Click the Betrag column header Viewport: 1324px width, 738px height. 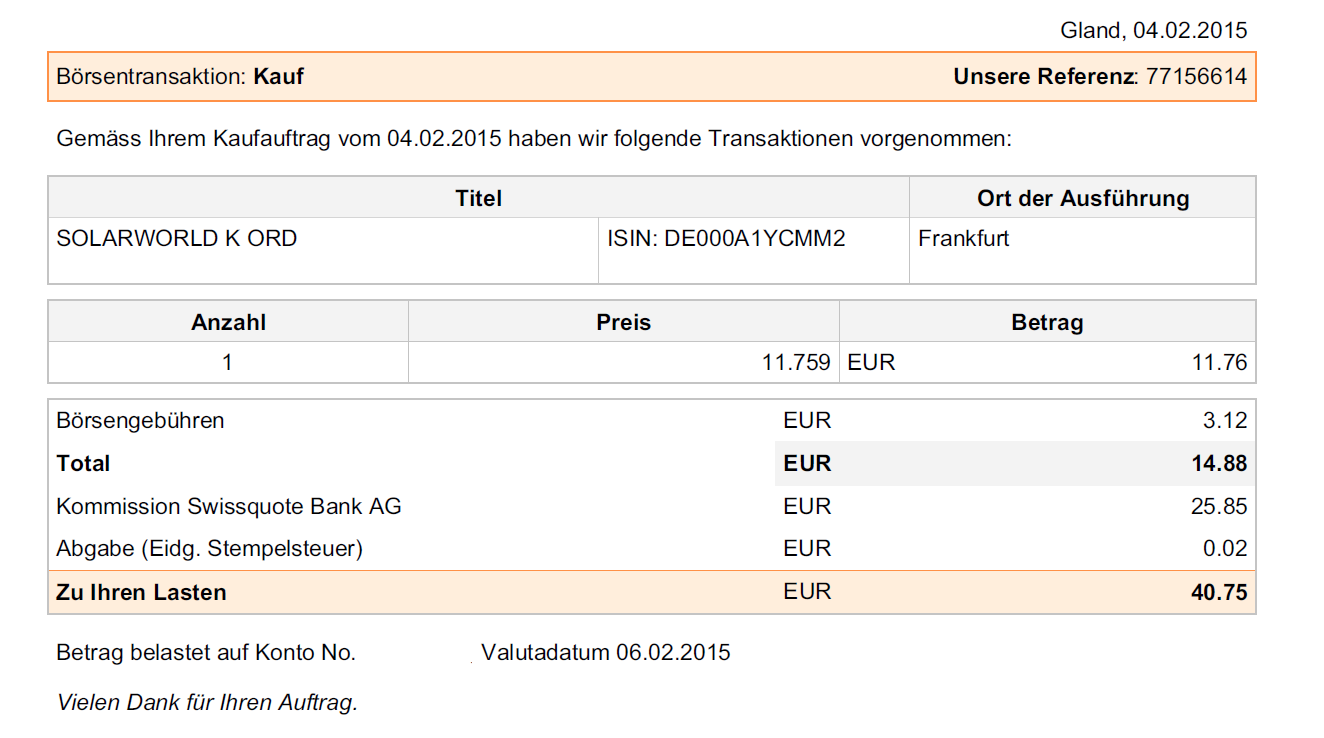point(1047,322)
